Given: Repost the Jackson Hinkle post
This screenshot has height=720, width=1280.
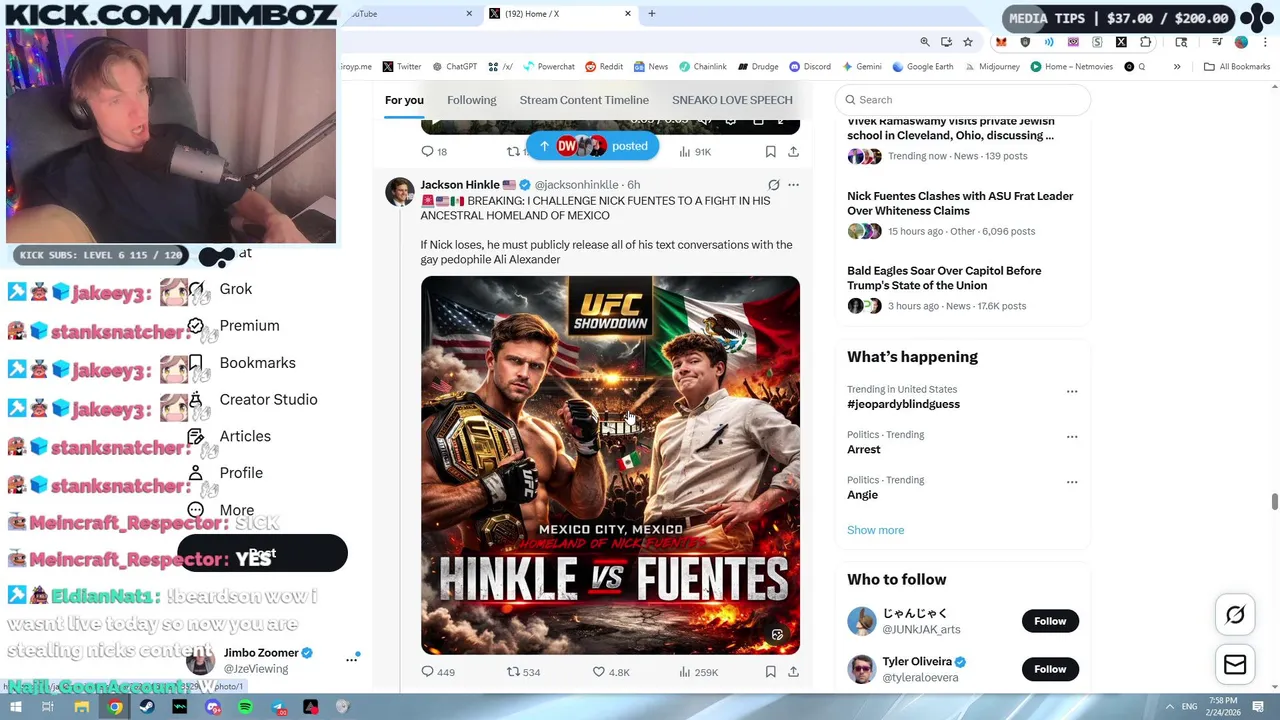Looking at the screenshot, I should coord(523,672).
